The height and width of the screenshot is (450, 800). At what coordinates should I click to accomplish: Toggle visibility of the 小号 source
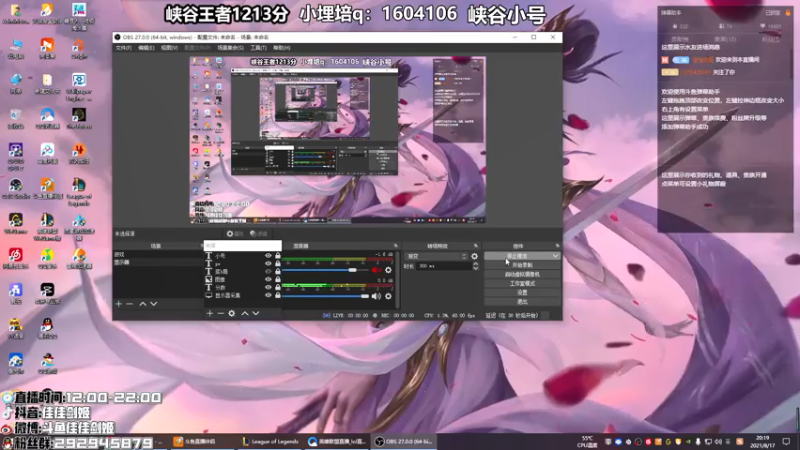pyautogui.click(x=268, y=256)
